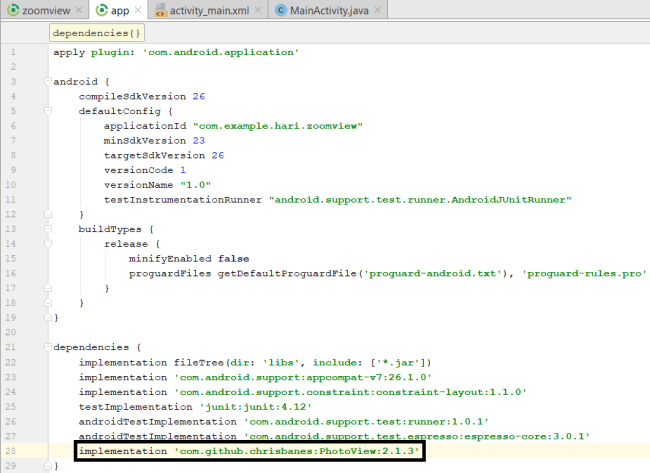Click line number 1 in gutter
650x473 pixels.
(x=13, y=52)
